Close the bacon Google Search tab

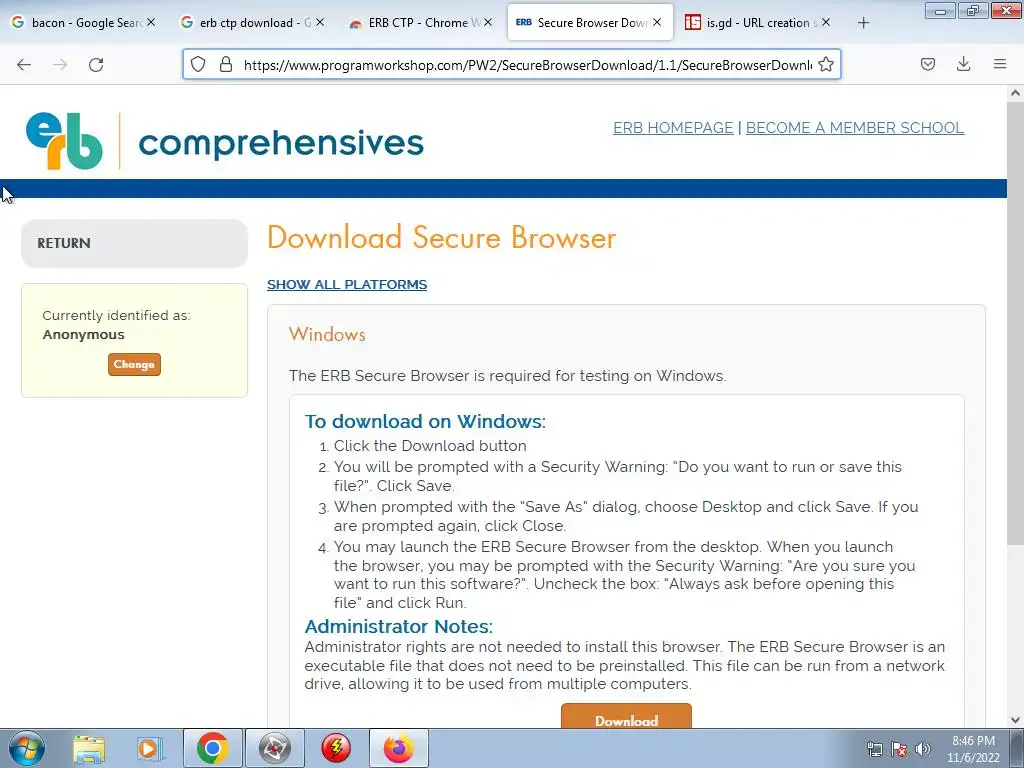pyautogui.click(x=151, y=22)
